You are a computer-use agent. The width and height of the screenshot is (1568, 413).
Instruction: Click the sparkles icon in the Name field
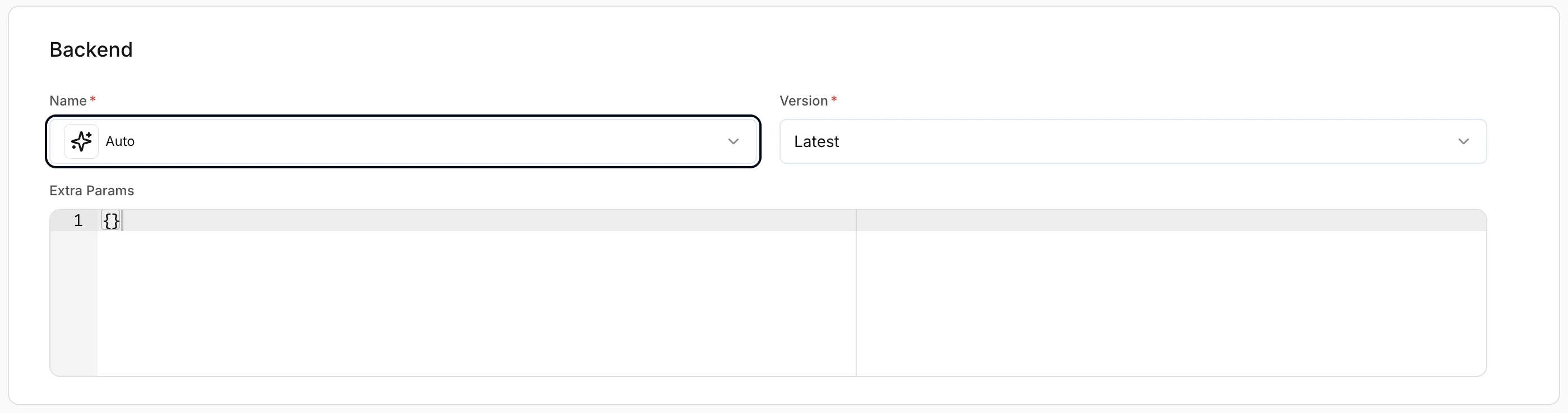point(81,141)
